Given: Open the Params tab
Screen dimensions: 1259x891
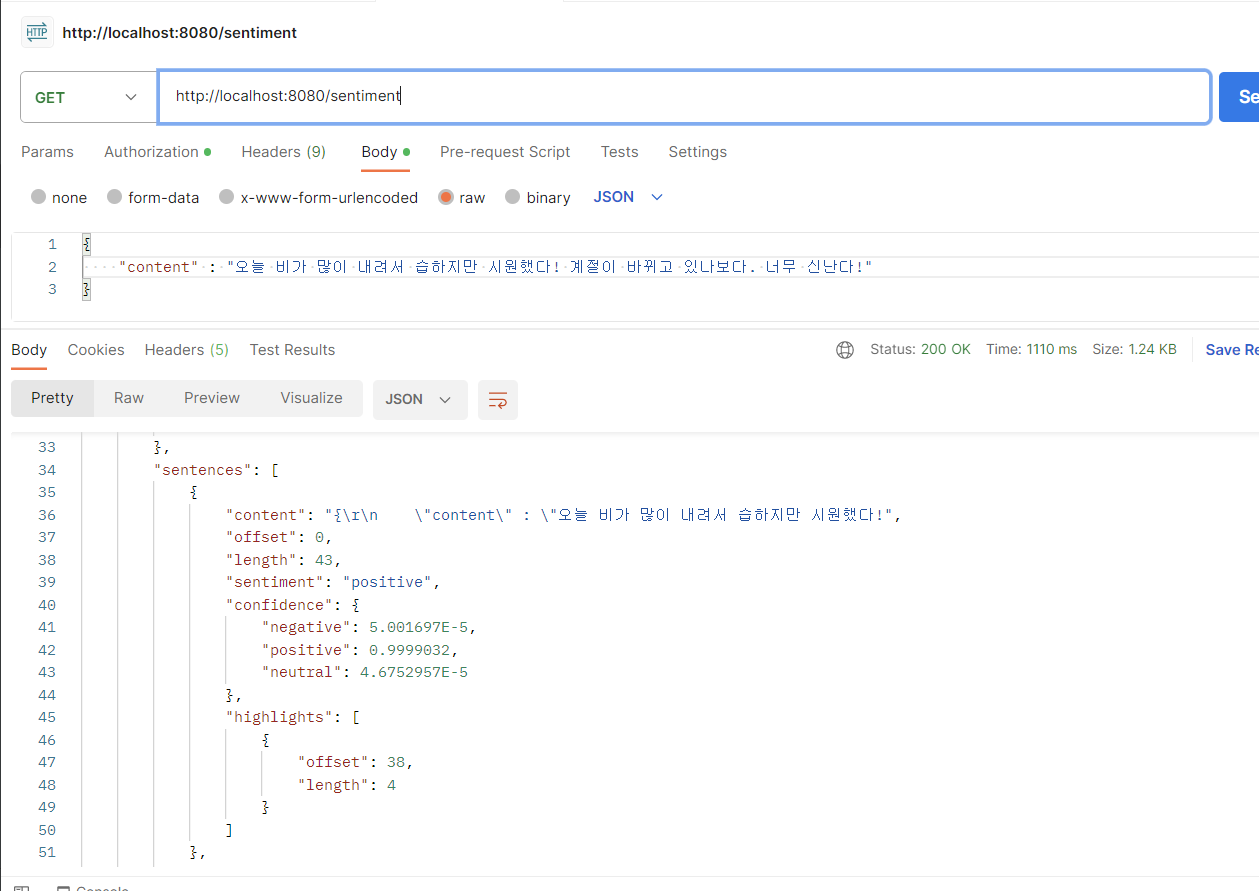Looking at the screenshot, I should [x=47, y=152].
